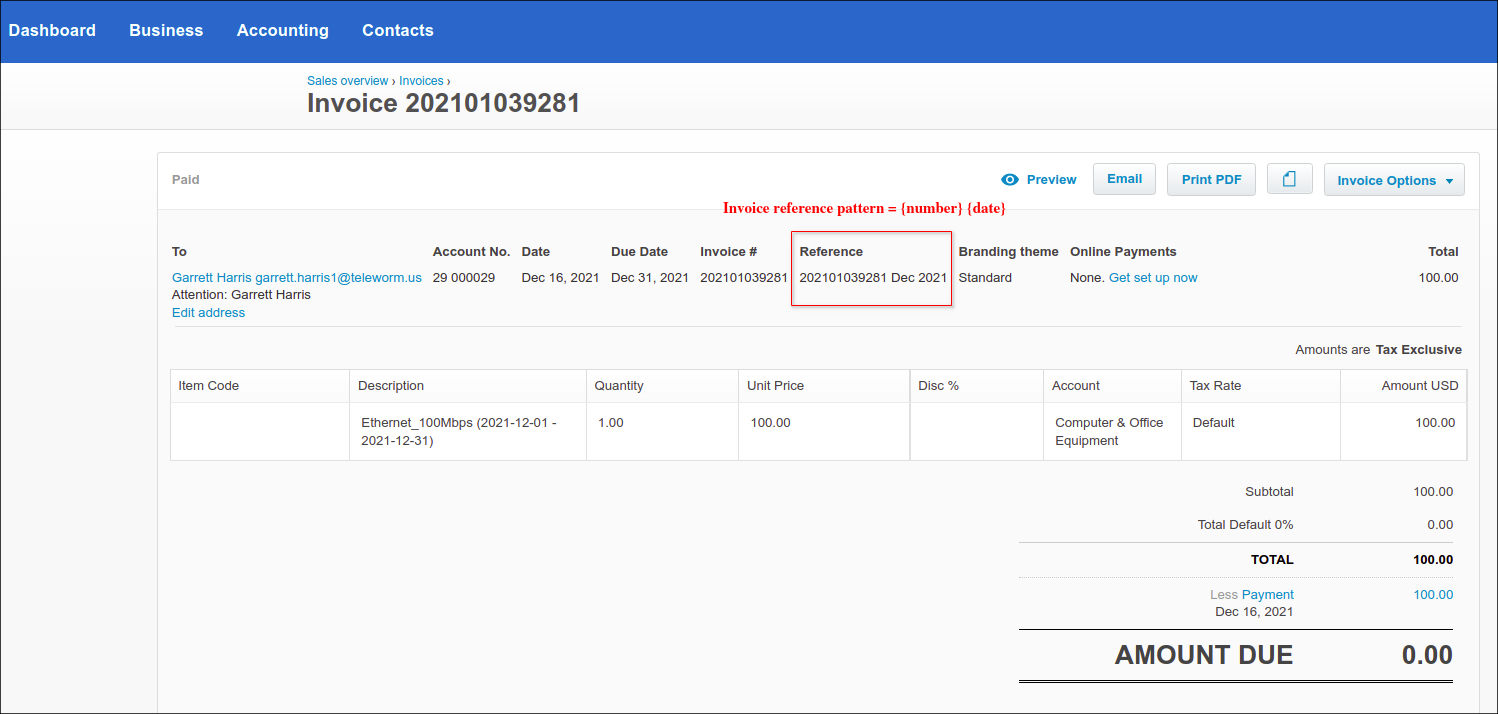Expand the Invoice Options dropdown

[x=1393, y=180]
